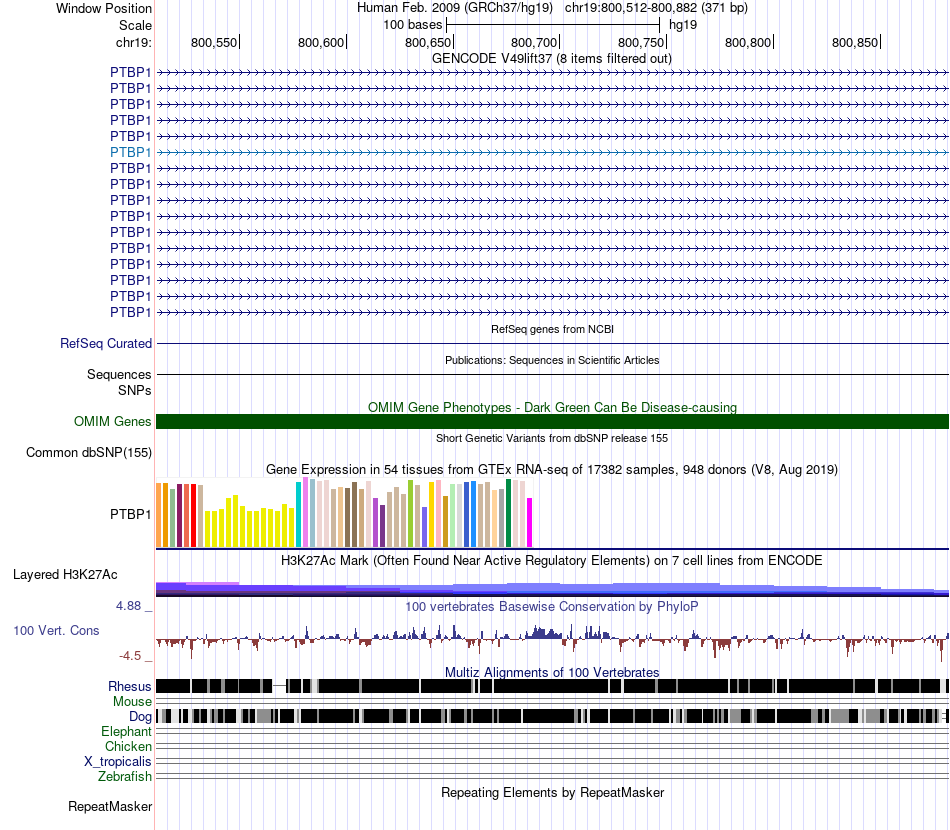This screenshot has height=830, width=950.
Task: Click the 'Rhesus' alignment species label
Action: click(130, 686)
